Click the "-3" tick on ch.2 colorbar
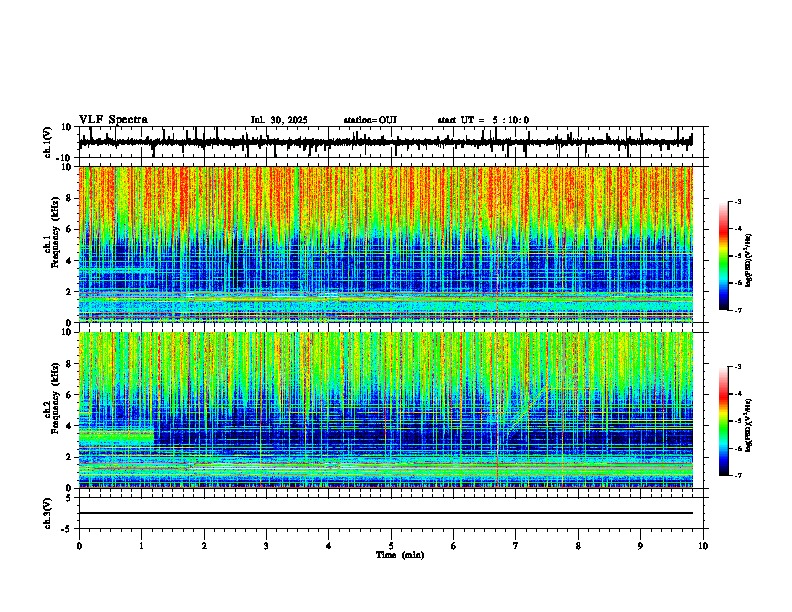The width and height of the screenshot is (792, 612). 738,367
